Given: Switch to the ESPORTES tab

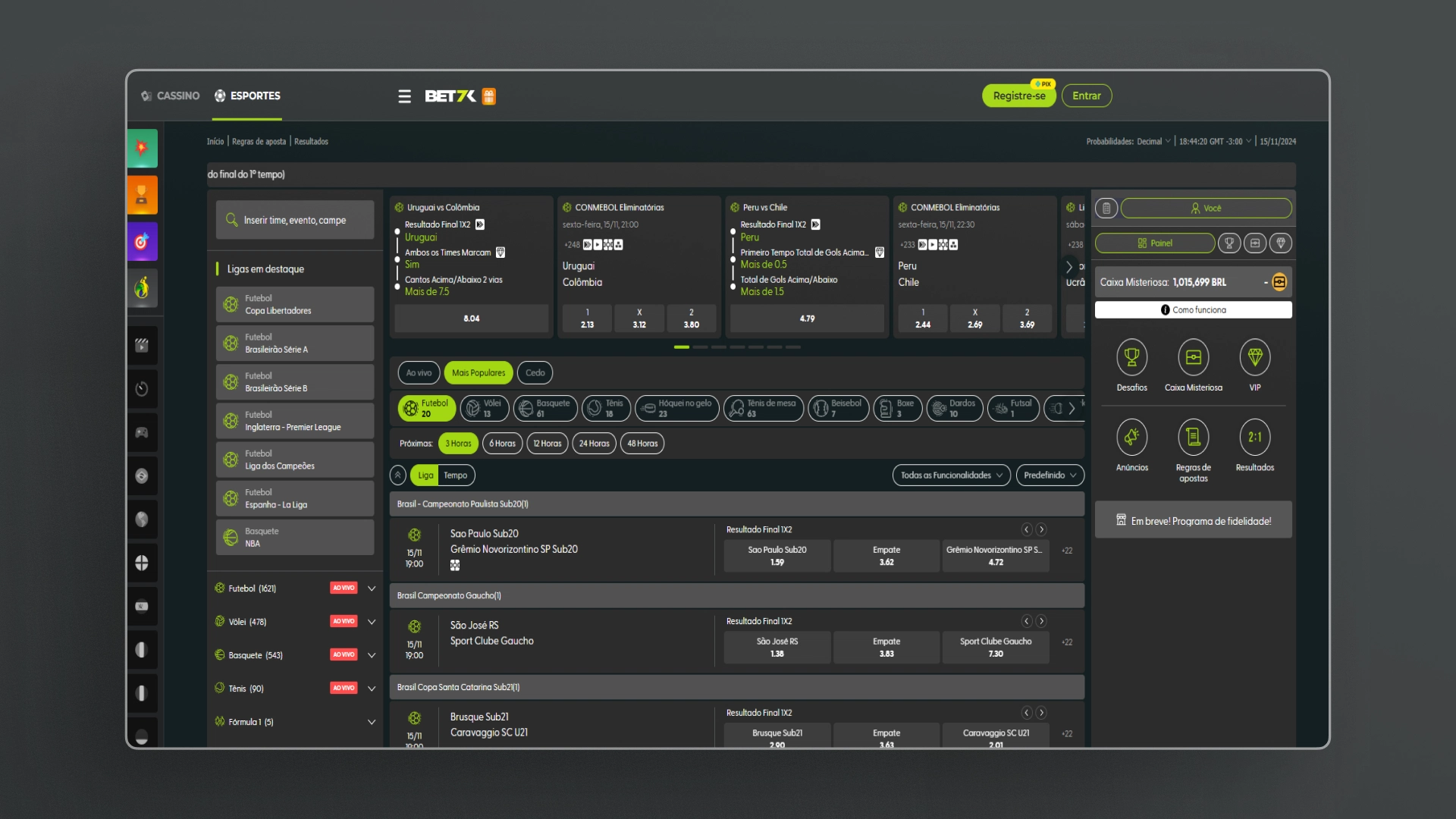Looking at the screenshot, I should tap(247, 96).
